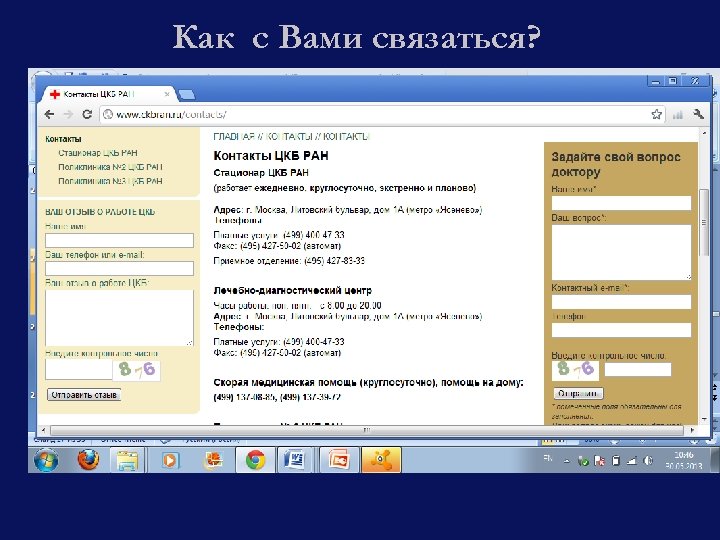
Task: Click the Контакты ЦКБ РАН heading
Action: click(271, 156)
